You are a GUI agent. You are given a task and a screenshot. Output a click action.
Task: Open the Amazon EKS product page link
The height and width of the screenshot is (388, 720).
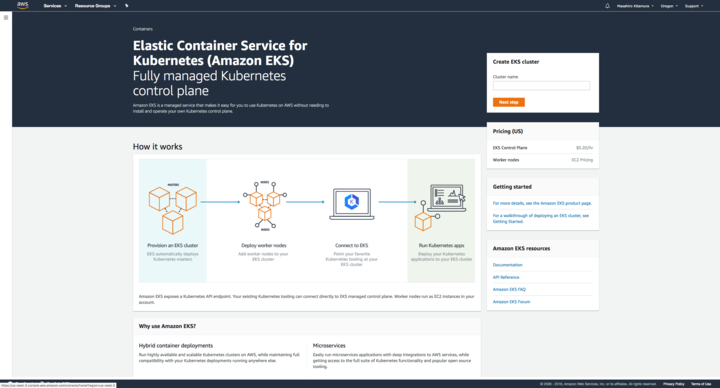(542, 203)
